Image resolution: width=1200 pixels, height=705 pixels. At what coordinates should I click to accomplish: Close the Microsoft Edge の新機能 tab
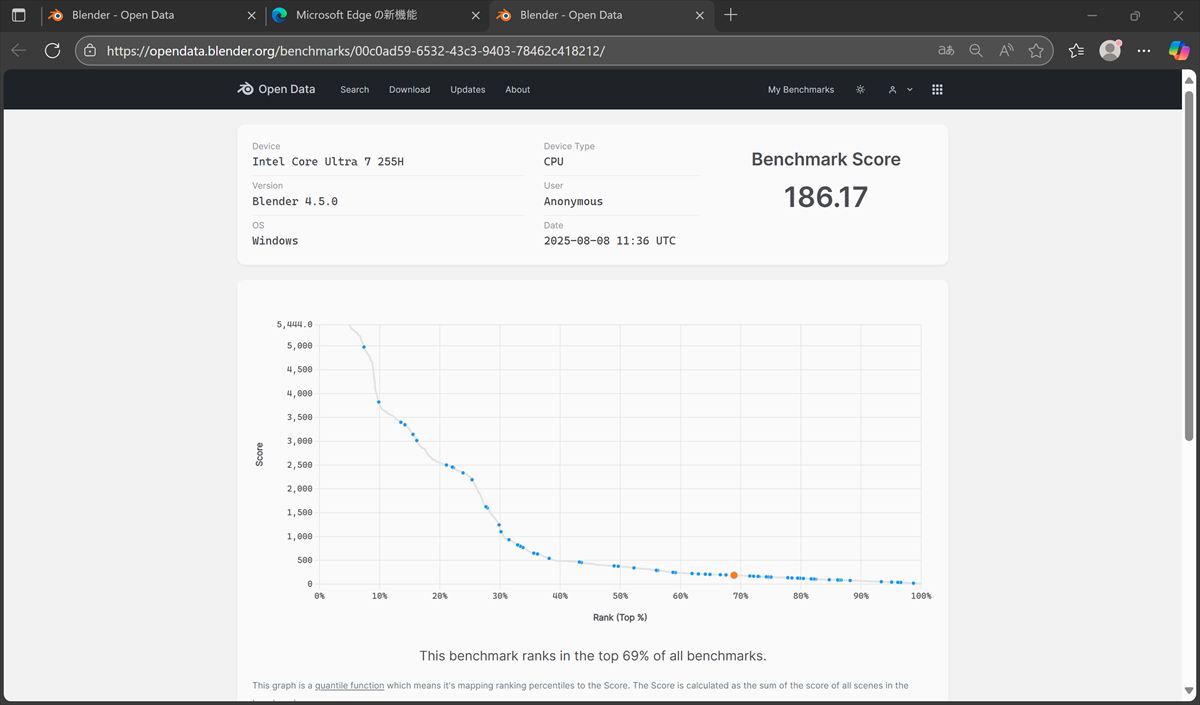pyautogui.click(x=474, y=15)
